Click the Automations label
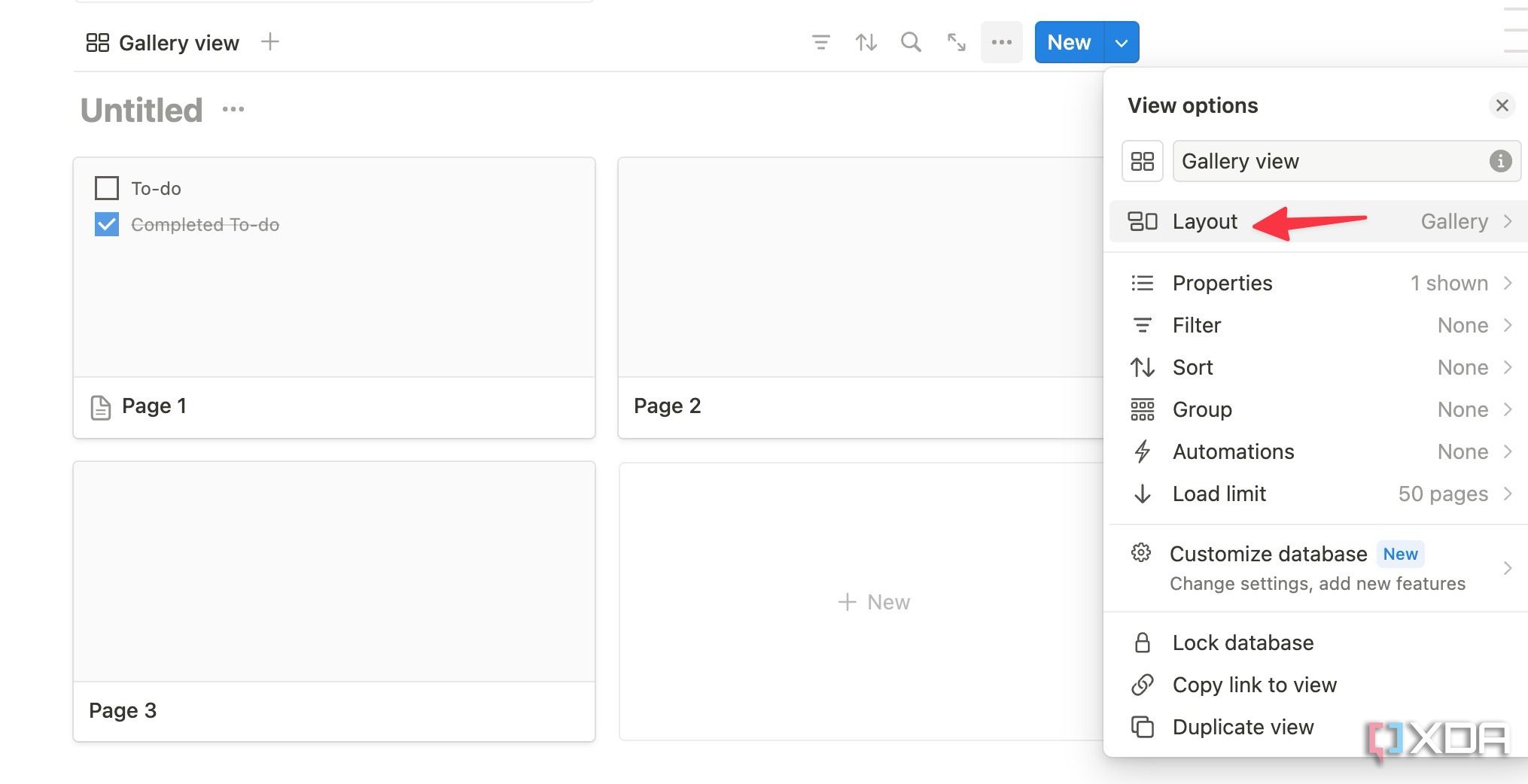The width and height of the screenshot is (1528, 784). tap(1233, 451)
